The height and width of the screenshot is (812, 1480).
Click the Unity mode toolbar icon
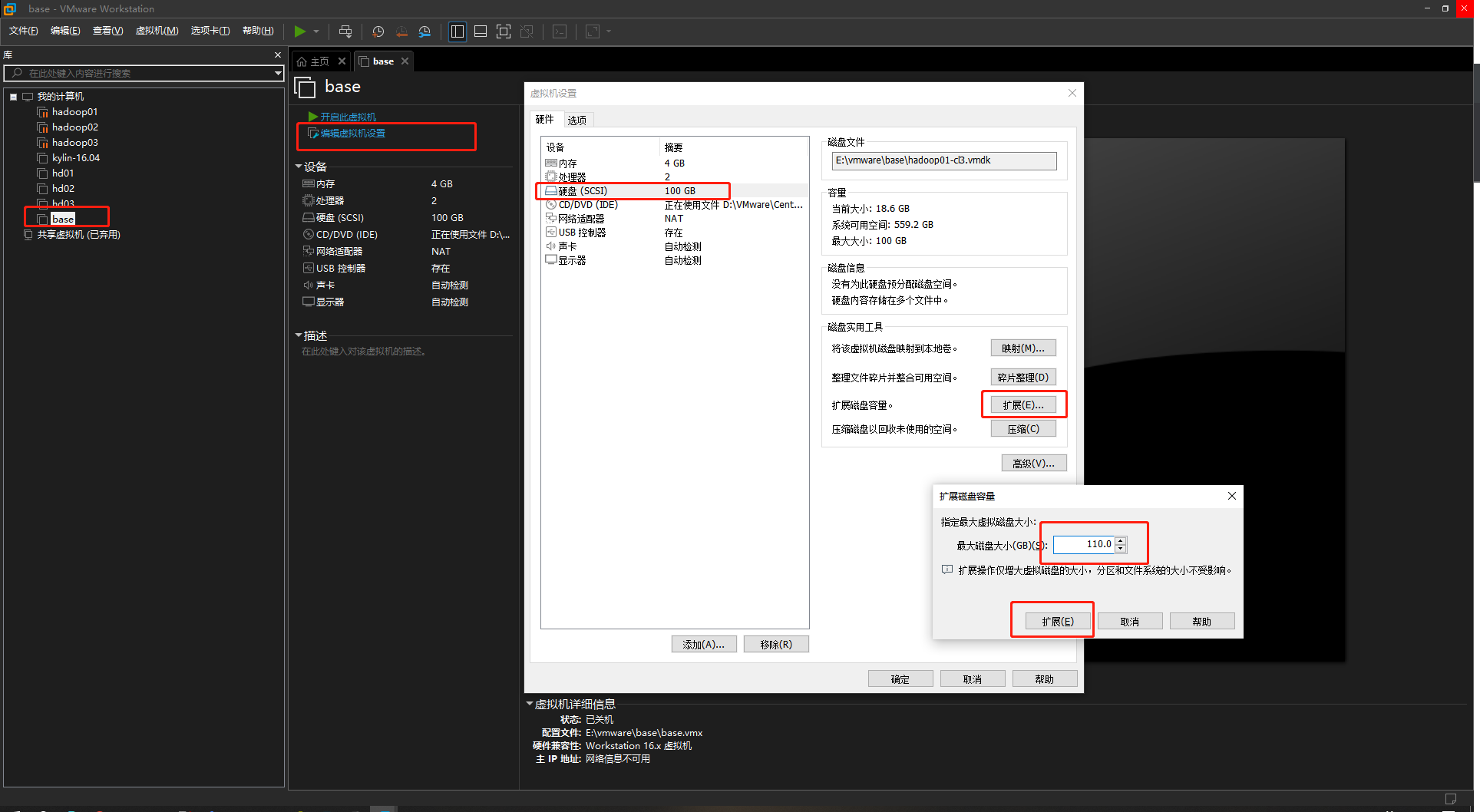[527, 31]
